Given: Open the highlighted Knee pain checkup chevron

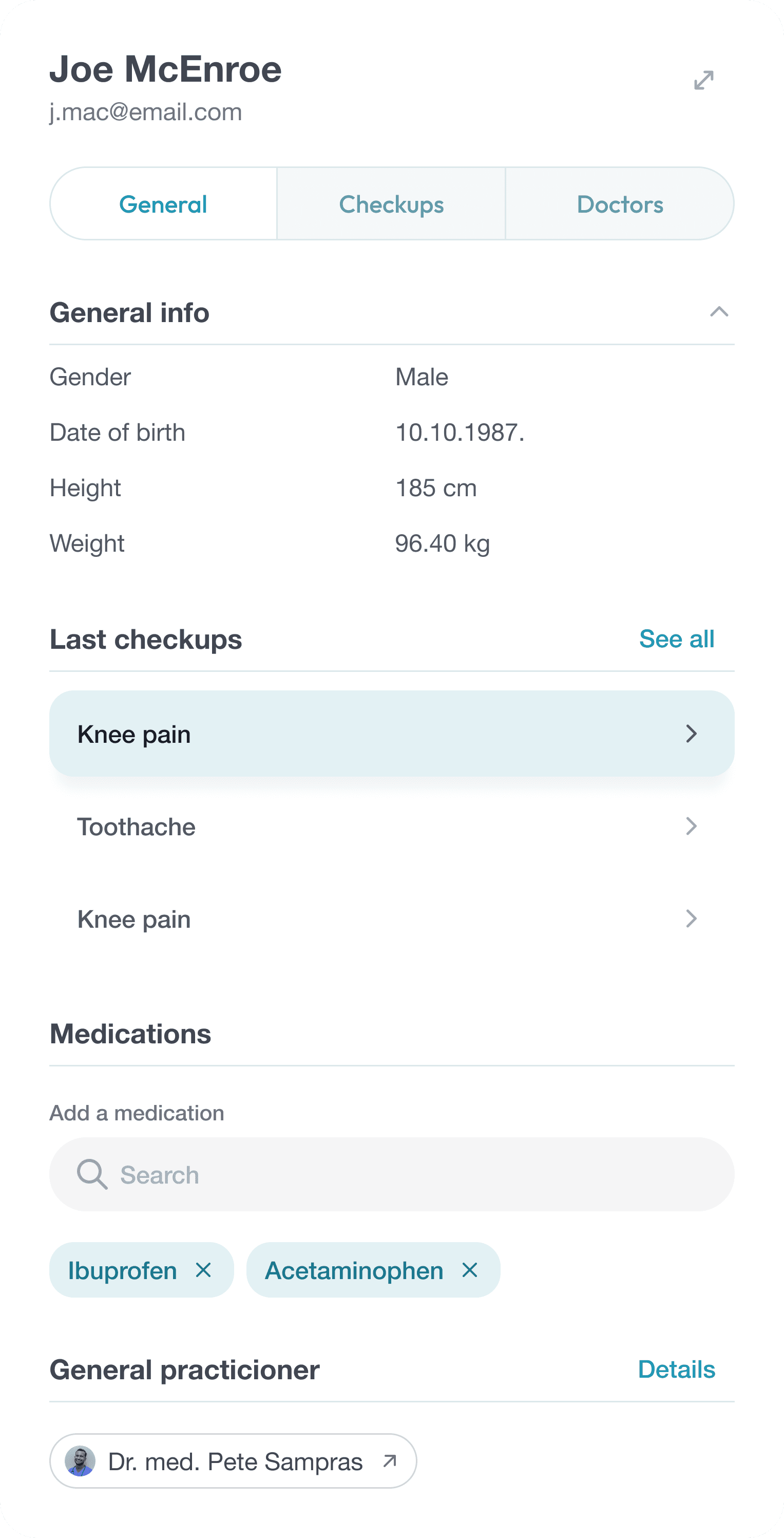Looking at the screenshot, I should click(692, 734).
